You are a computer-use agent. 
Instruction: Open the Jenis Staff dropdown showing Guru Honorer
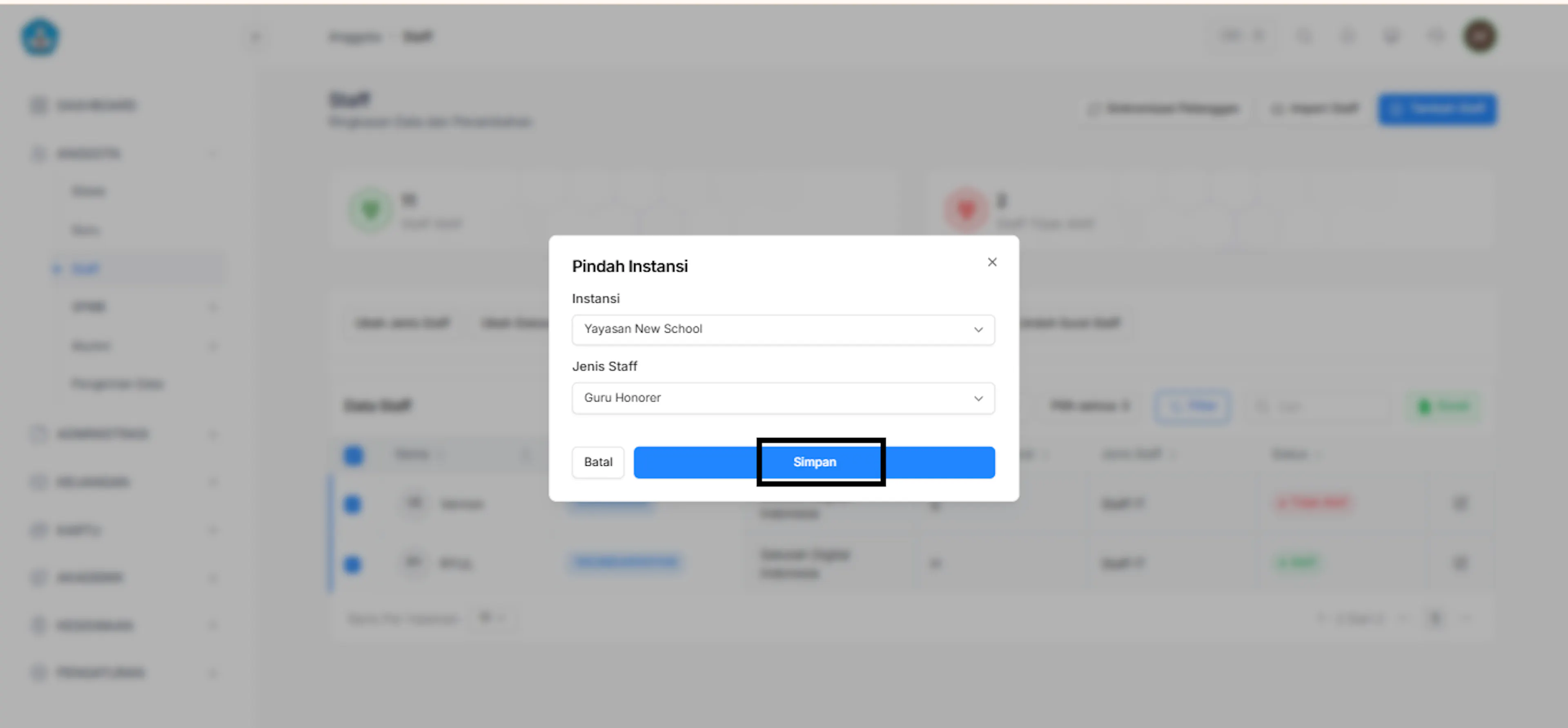click(784, 398)
